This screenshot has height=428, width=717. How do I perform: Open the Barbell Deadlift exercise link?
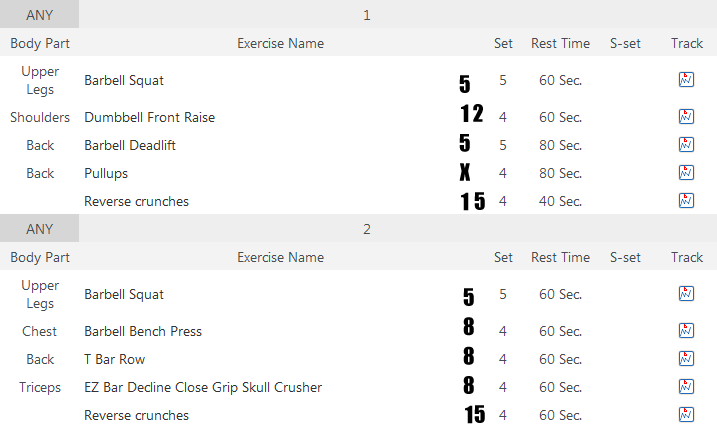(x=130, y=145)
